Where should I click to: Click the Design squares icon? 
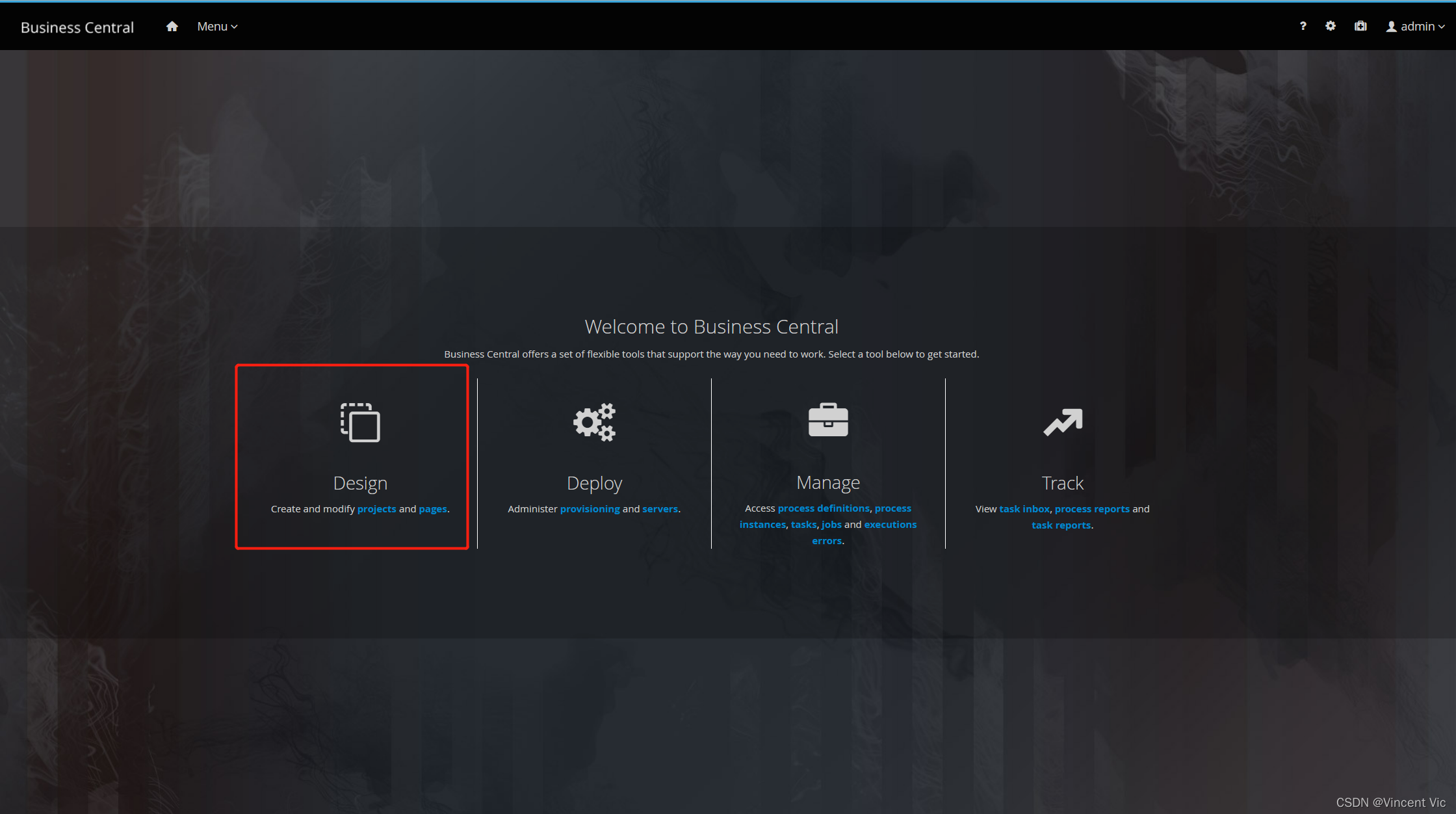pos(360,423)
